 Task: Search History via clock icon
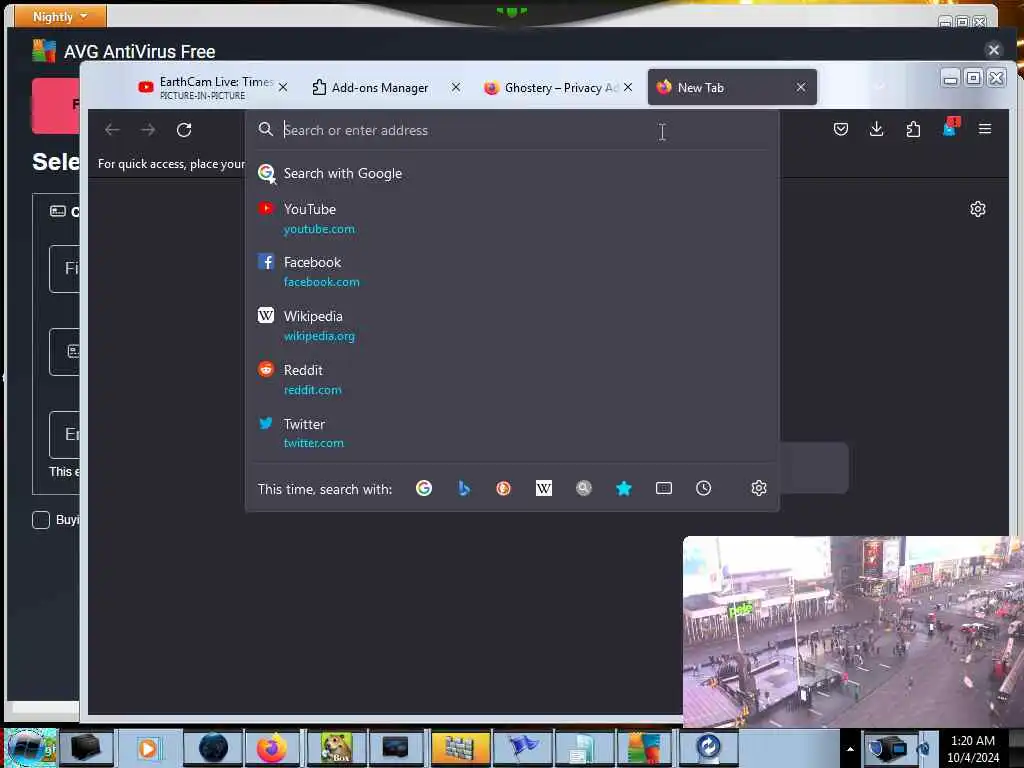point(703,488)
